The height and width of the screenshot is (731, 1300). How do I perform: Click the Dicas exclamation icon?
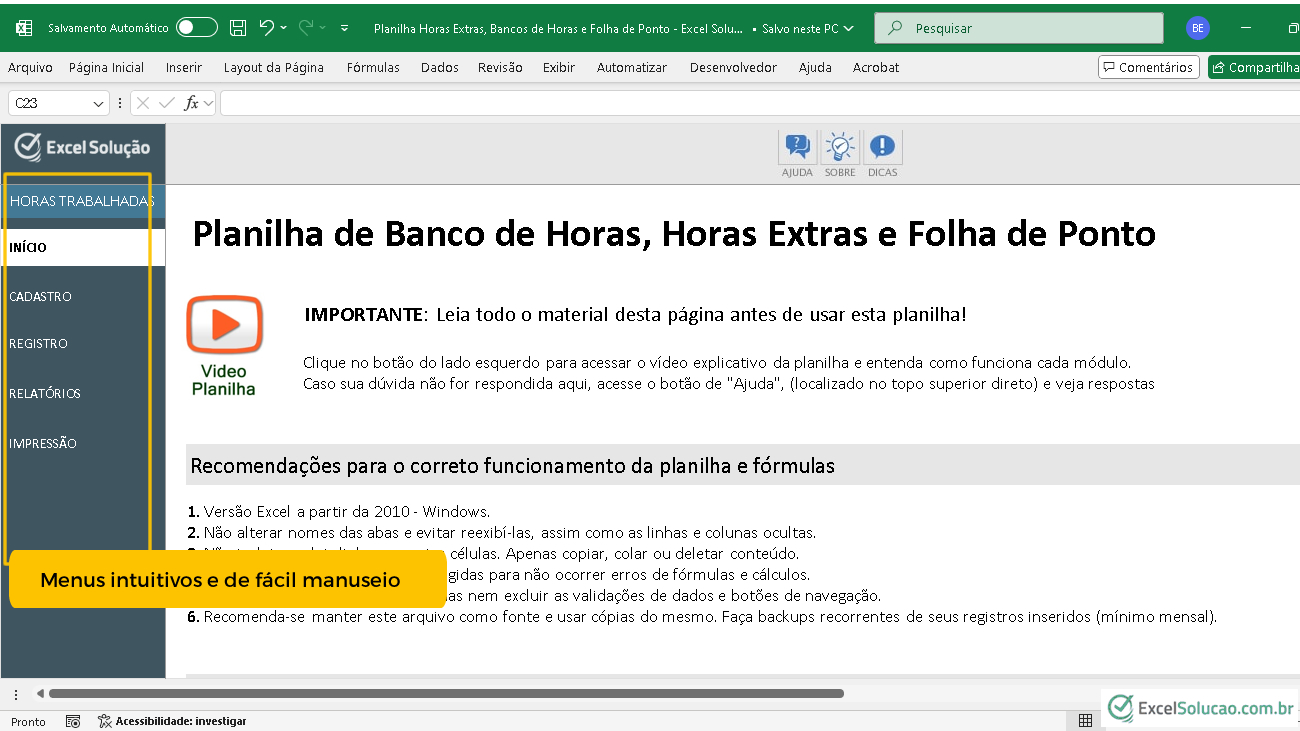[x=882, y=148]
